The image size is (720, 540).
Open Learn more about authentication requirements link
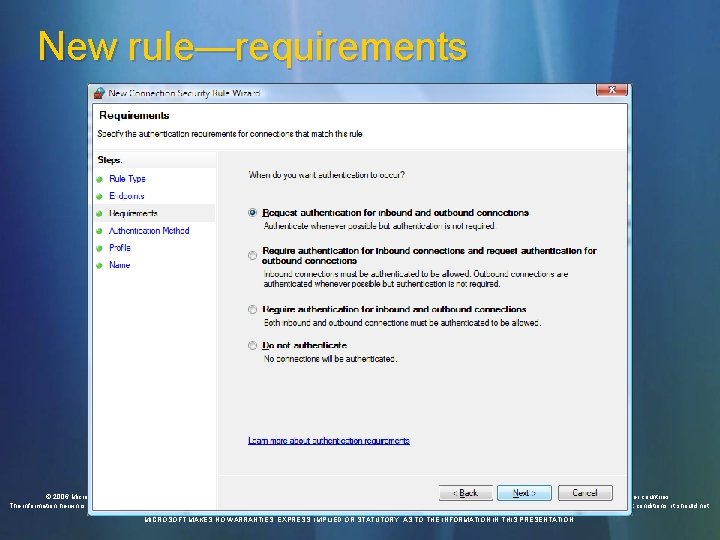(x=329, y=440)
